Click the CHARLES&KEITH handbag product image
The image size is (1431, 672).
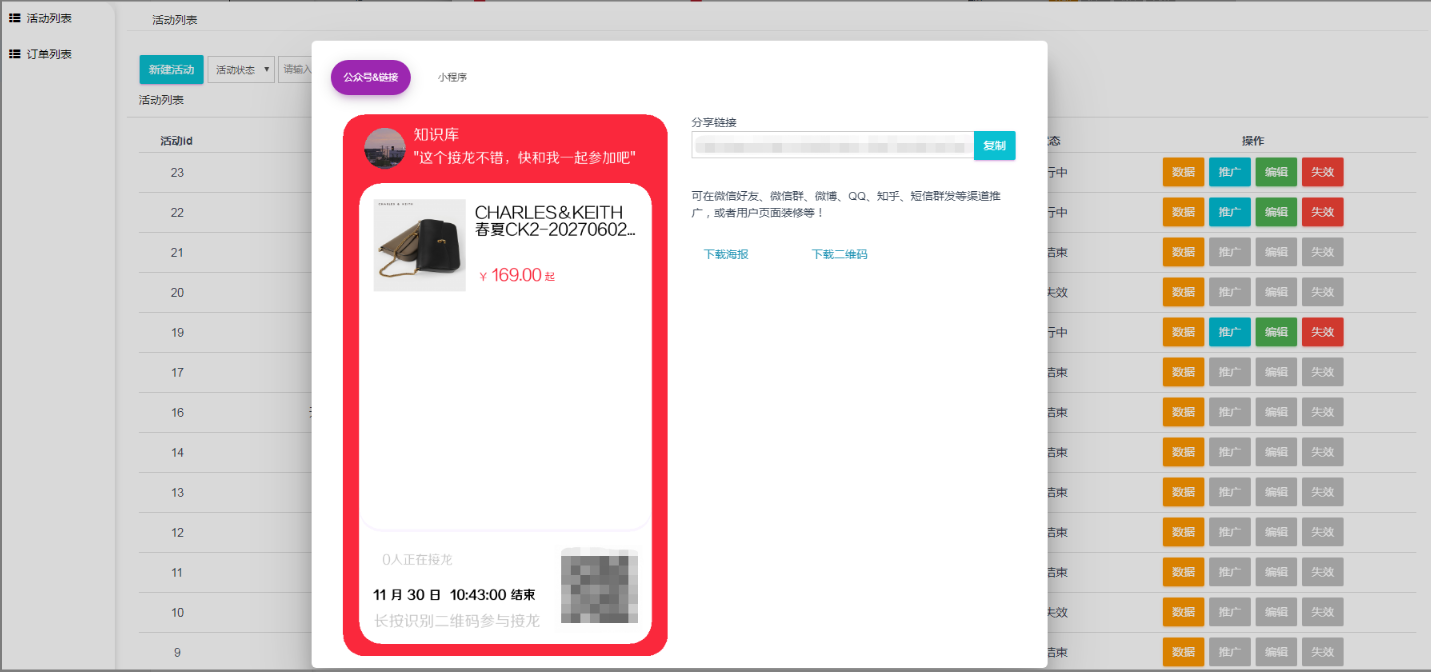[419, 245]
